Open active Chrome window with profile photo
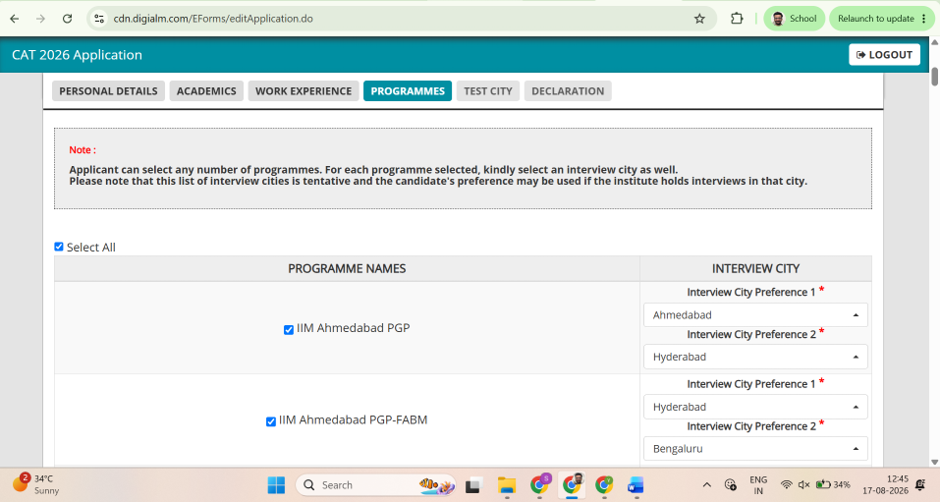Screen dimensions: 940x502 572,485
